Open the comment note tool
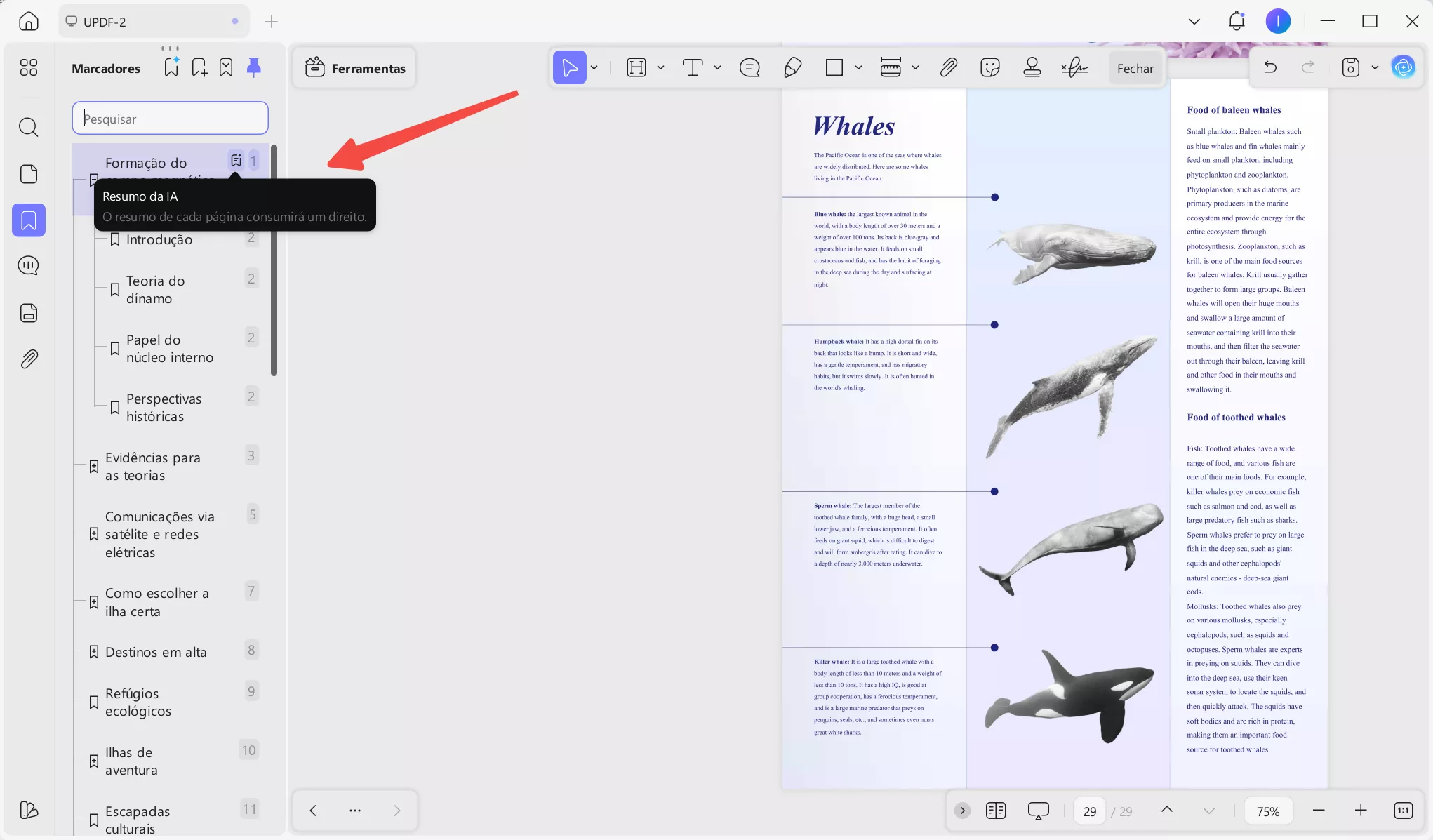This screenshot has height=840, width=1433. pos(749,67)
